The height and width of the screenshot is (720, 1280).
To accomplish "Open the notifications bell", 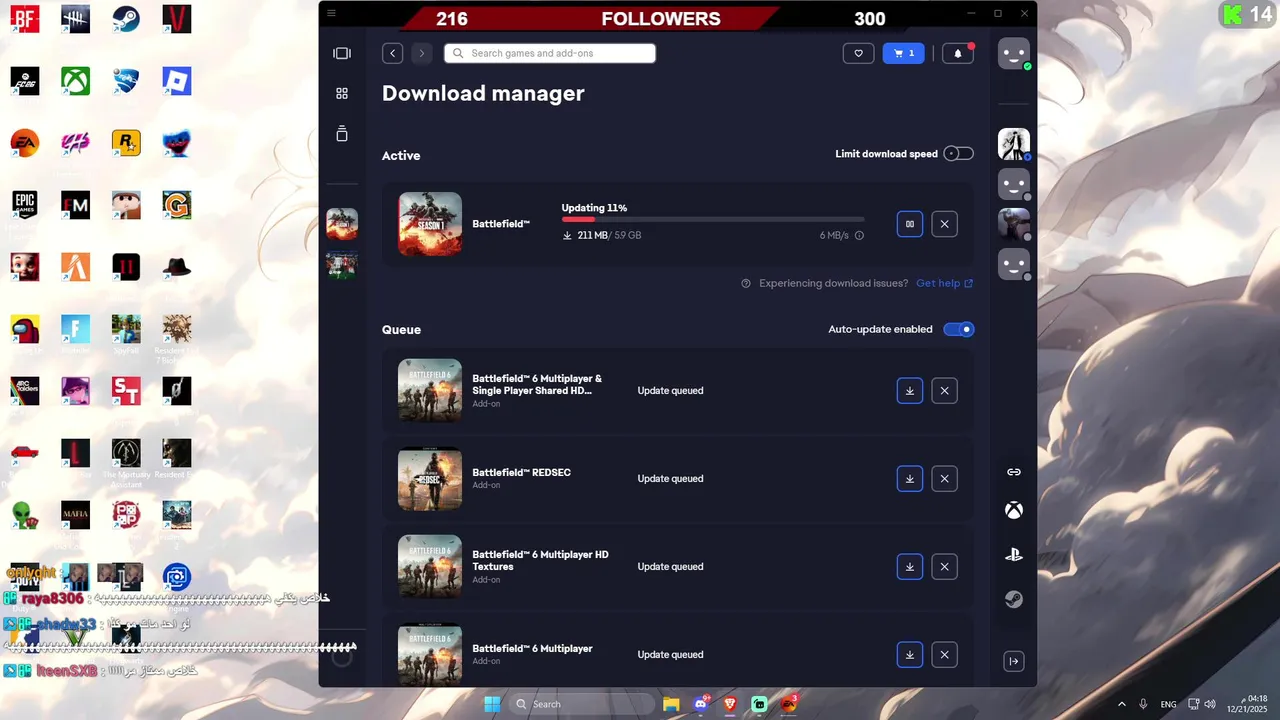I will (957, 54).
